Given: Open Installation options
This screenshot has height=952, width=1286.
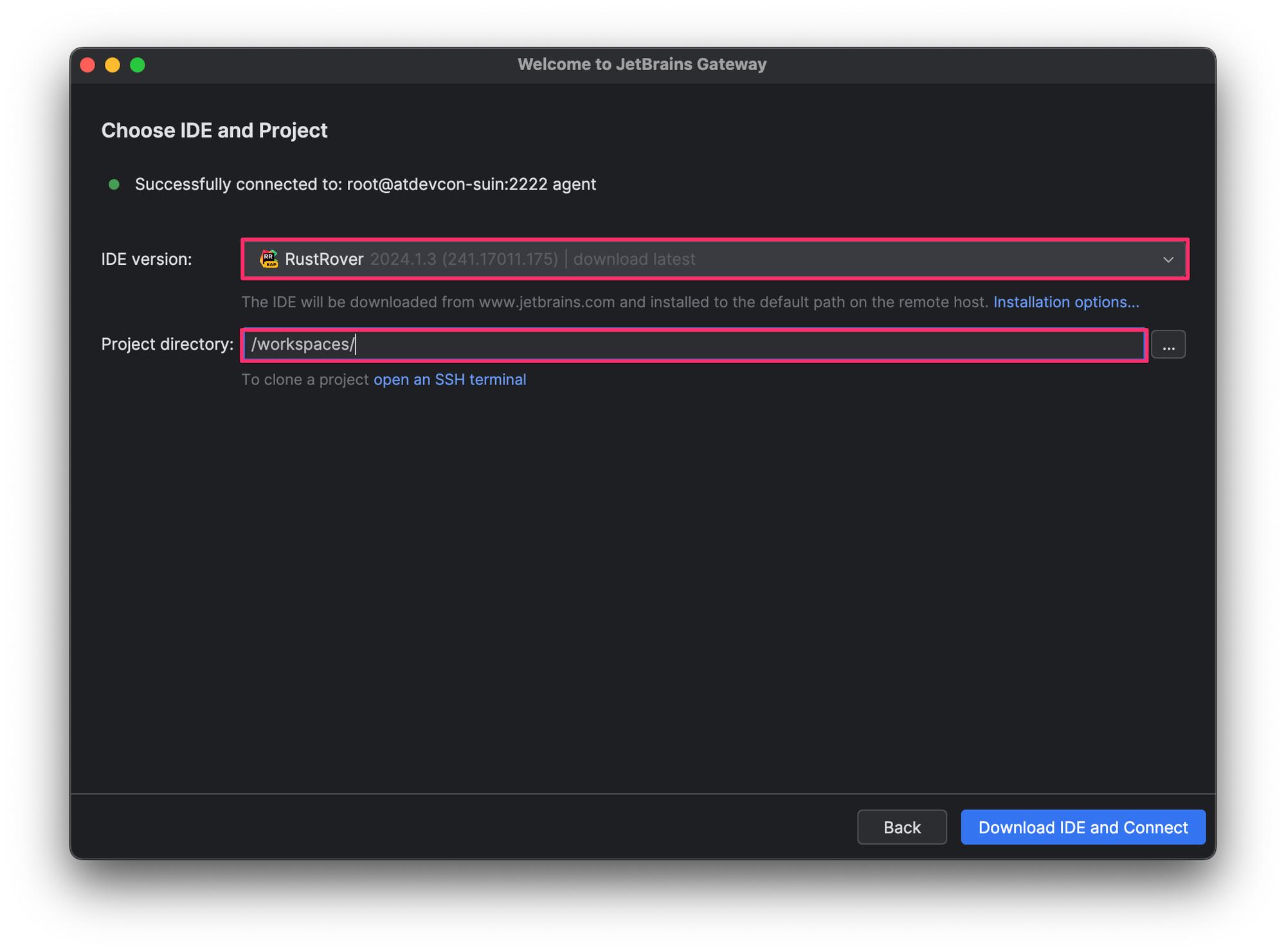Looking at the screenshot, I should (x=1065, y=301).
